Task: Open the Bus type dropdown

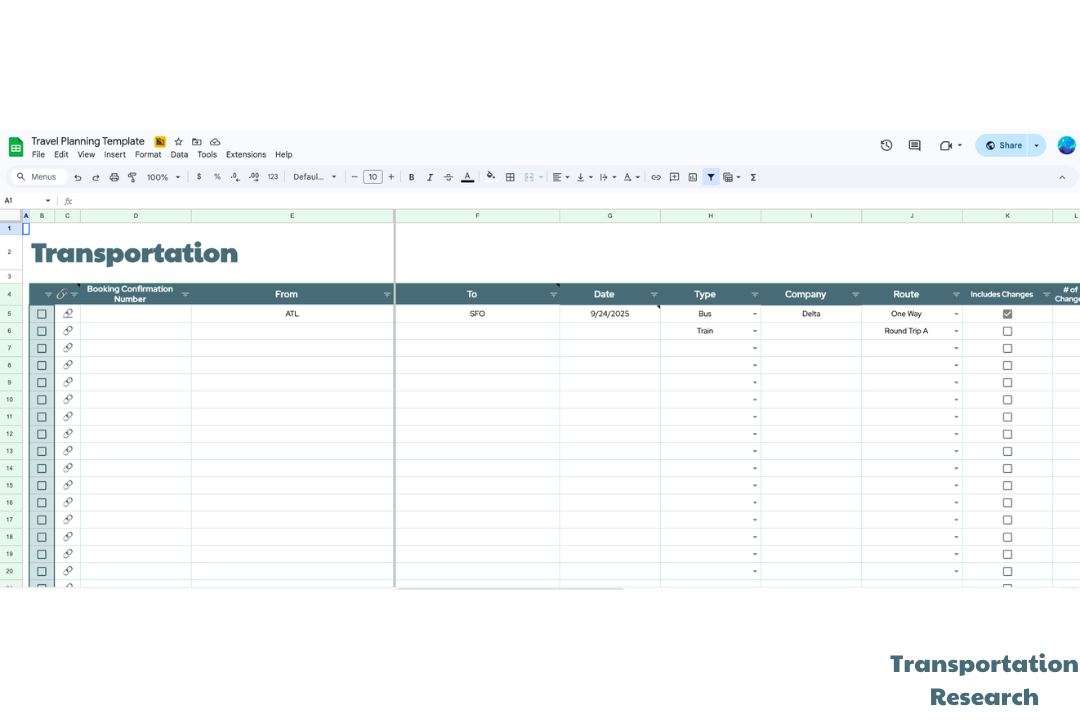Action: tap(753, 313)
